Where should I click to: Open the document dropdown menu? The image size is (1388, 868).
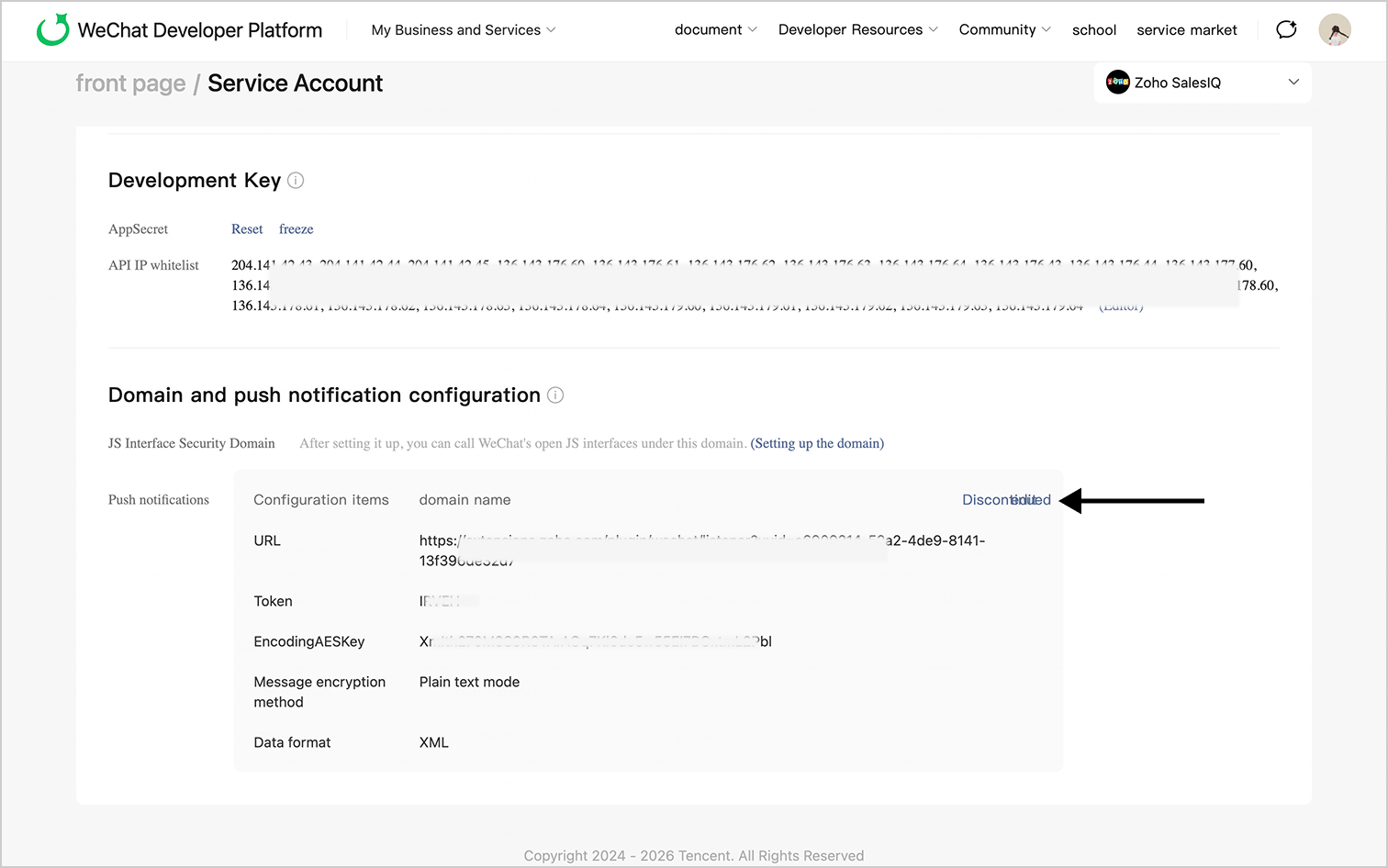point(715,30)
